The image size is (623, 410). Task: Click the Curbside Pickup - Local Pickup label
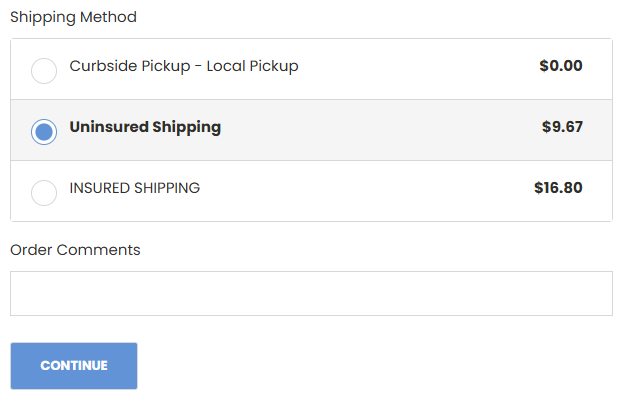pos(183,67)
